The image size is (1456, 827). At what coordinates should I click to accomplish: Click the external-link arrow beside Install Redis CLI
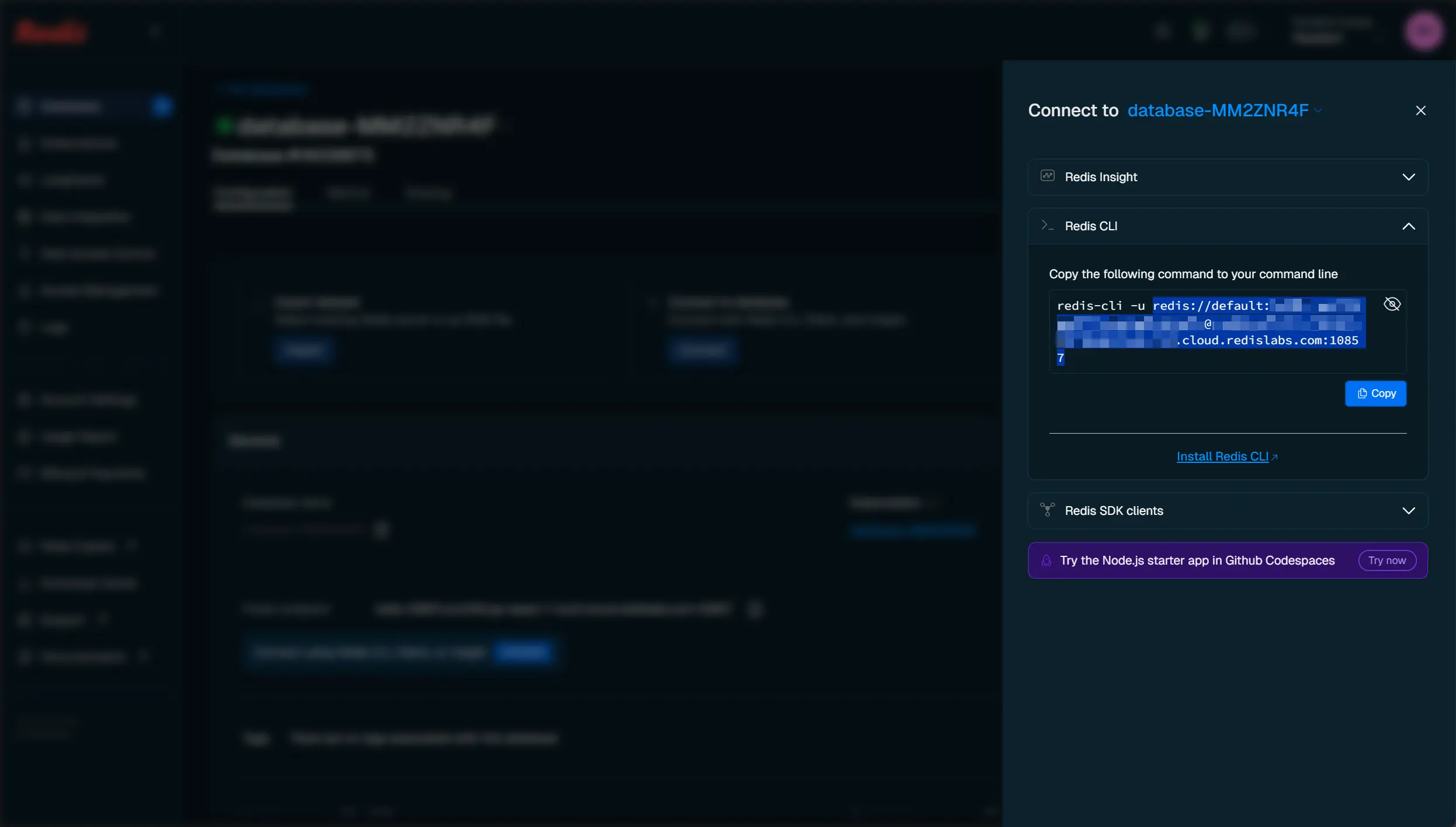(1275, 458)
